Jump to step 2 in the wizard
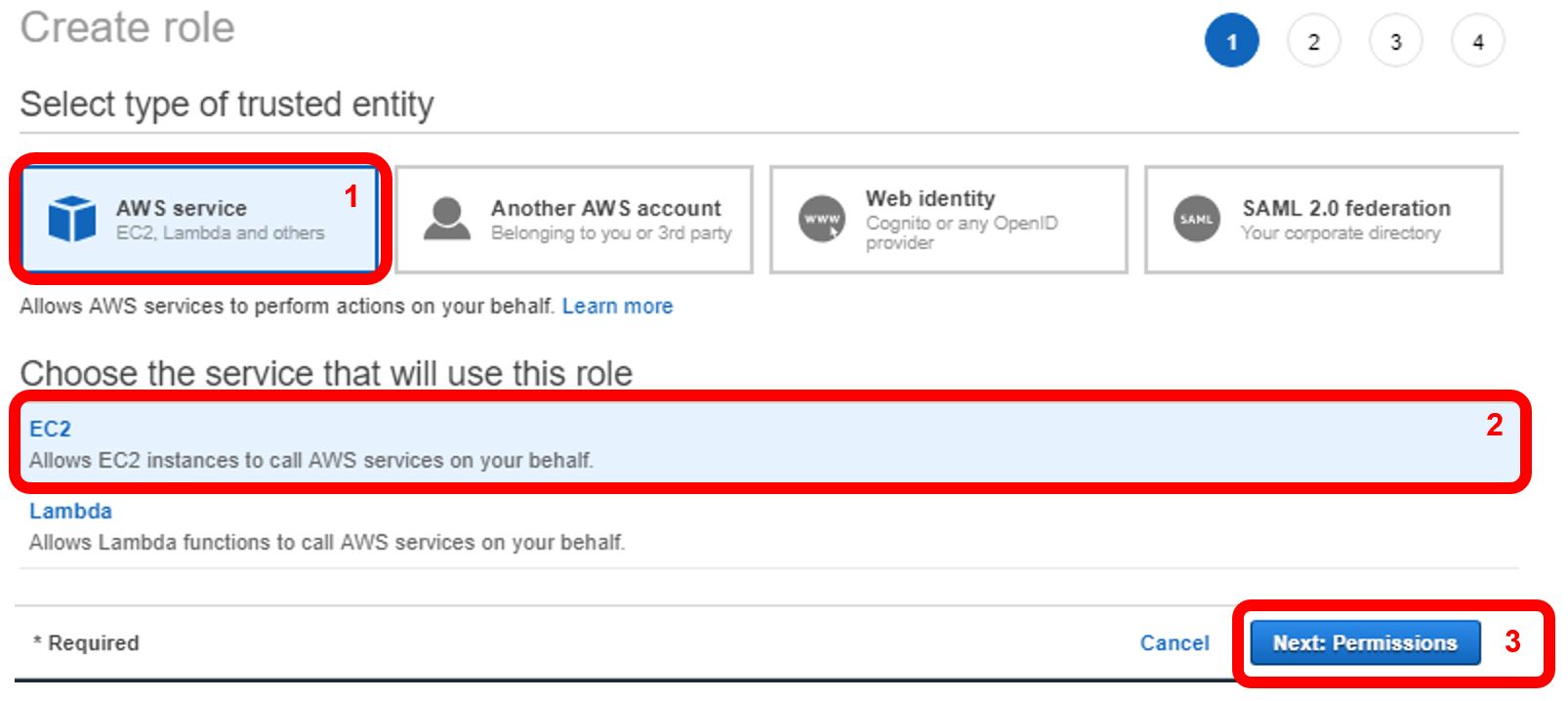 [1313, 42]
